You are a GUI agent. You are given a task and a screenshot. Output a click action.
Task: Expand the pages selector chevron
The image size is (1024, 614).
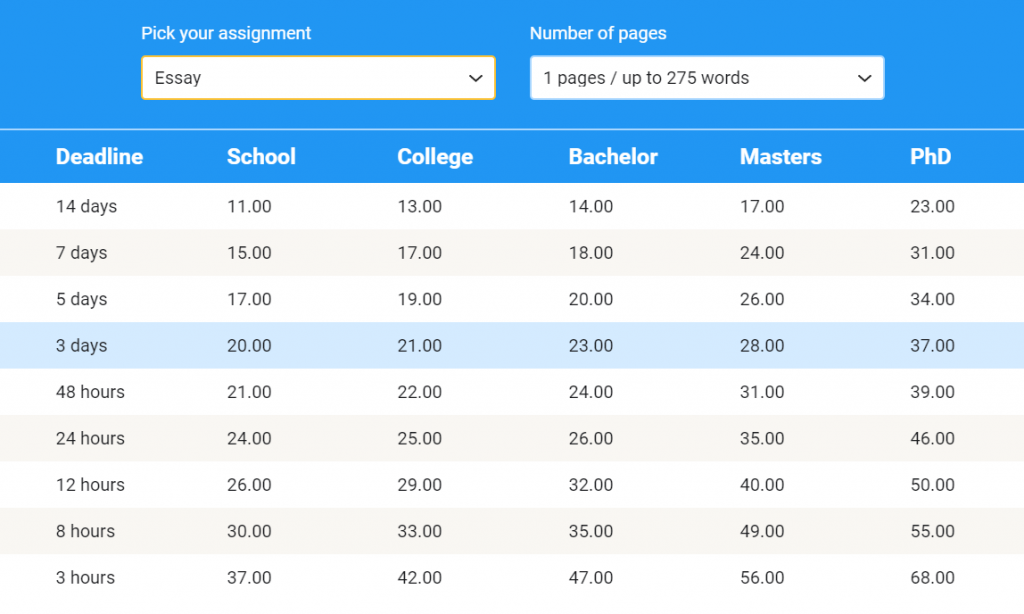pyautogui.click(x=864, y=78)
